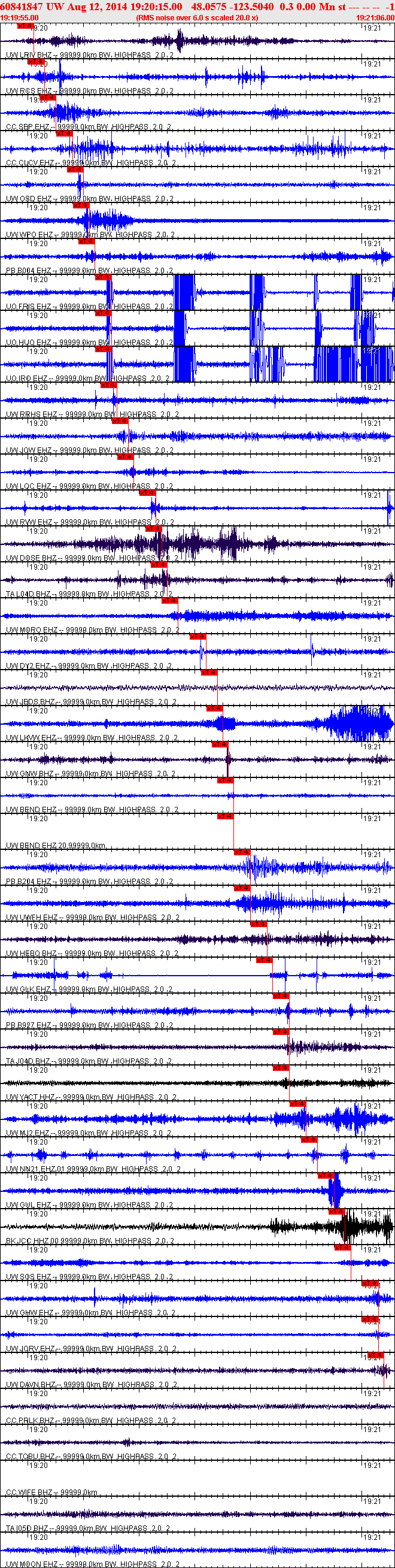
Task: Click the red pick flag on GUL trace
Action: click(326, 1175)
